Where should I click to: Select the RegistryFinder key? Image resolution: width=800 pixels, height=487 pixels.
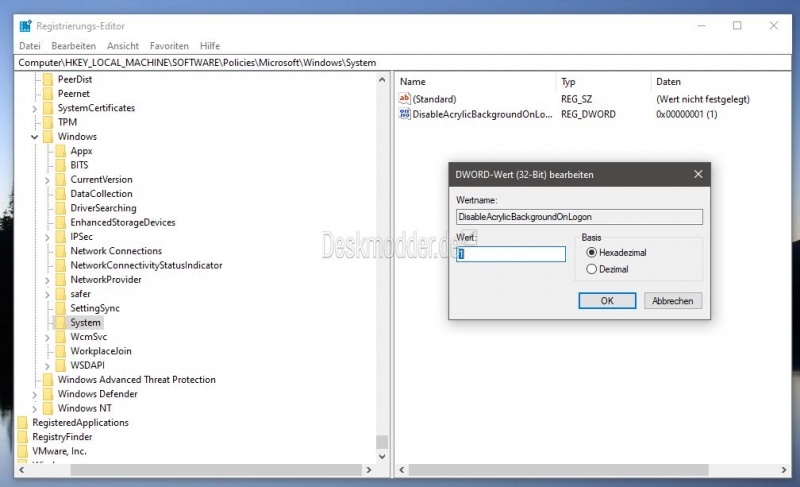[62, 437]
